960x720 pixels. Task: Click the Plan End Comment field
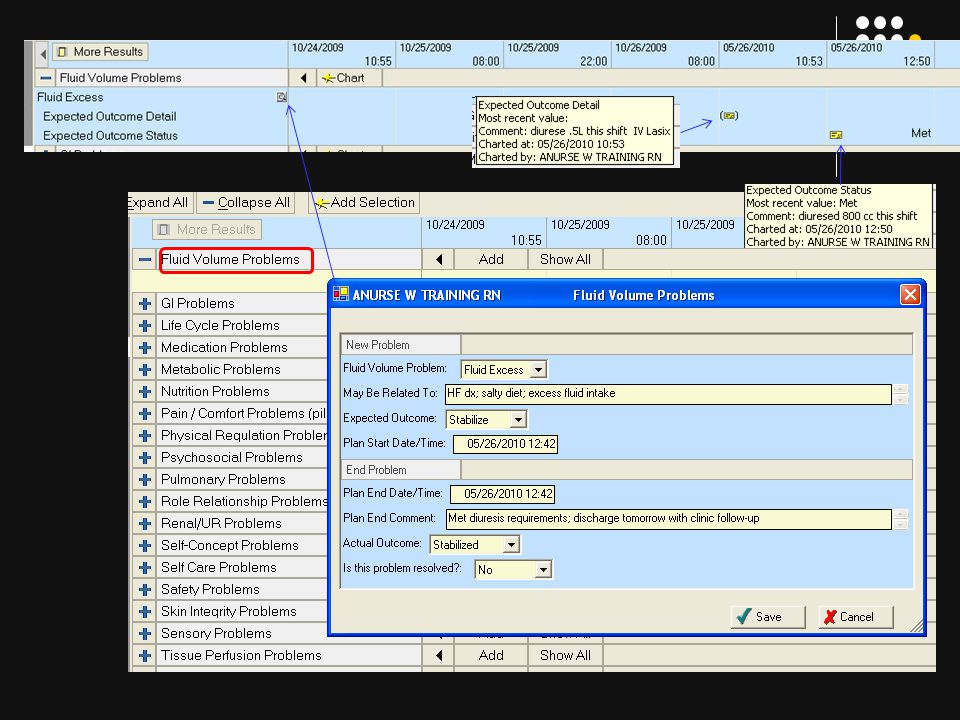669,519
